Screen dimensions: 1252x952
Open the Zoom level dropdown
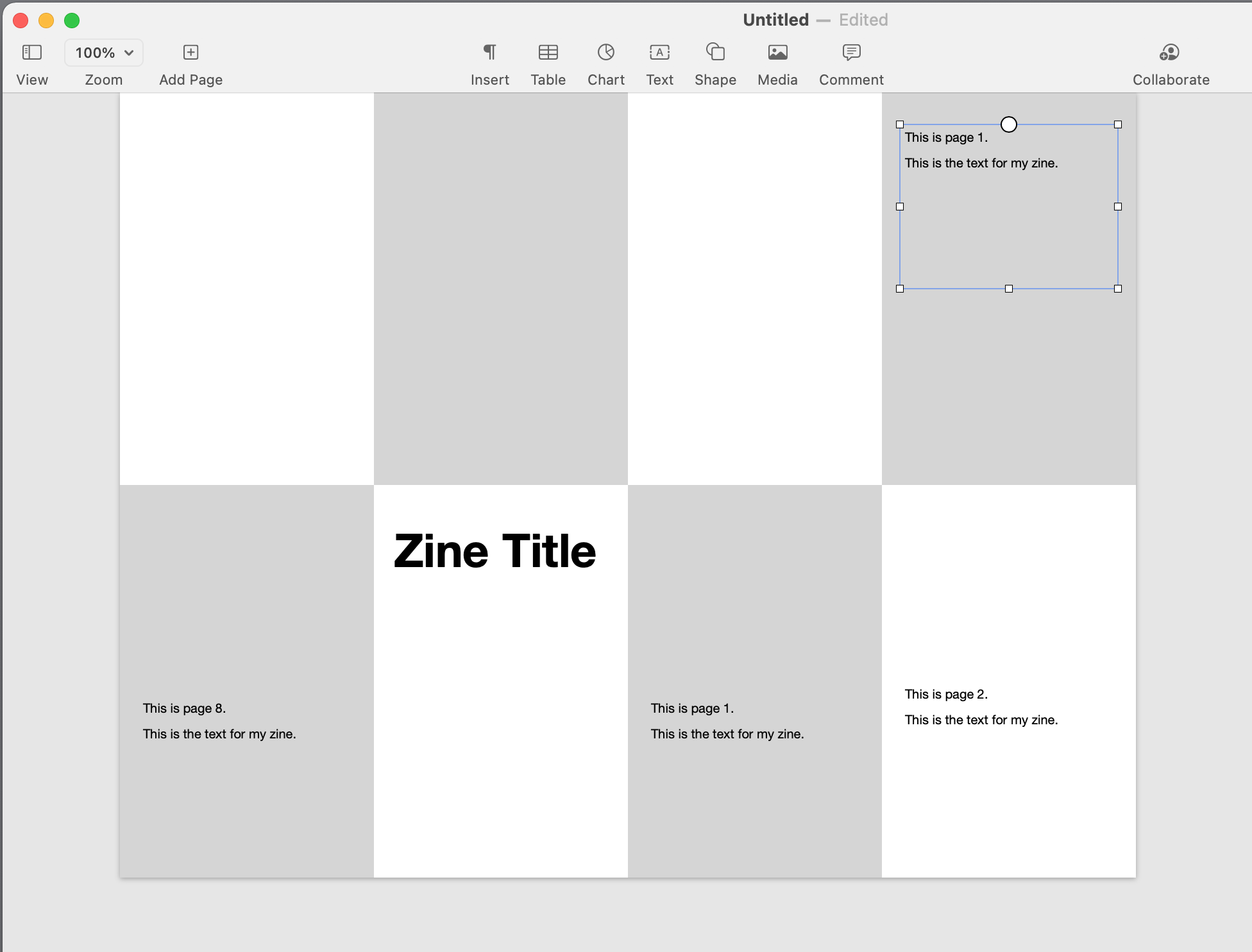[x=103, y=53]
